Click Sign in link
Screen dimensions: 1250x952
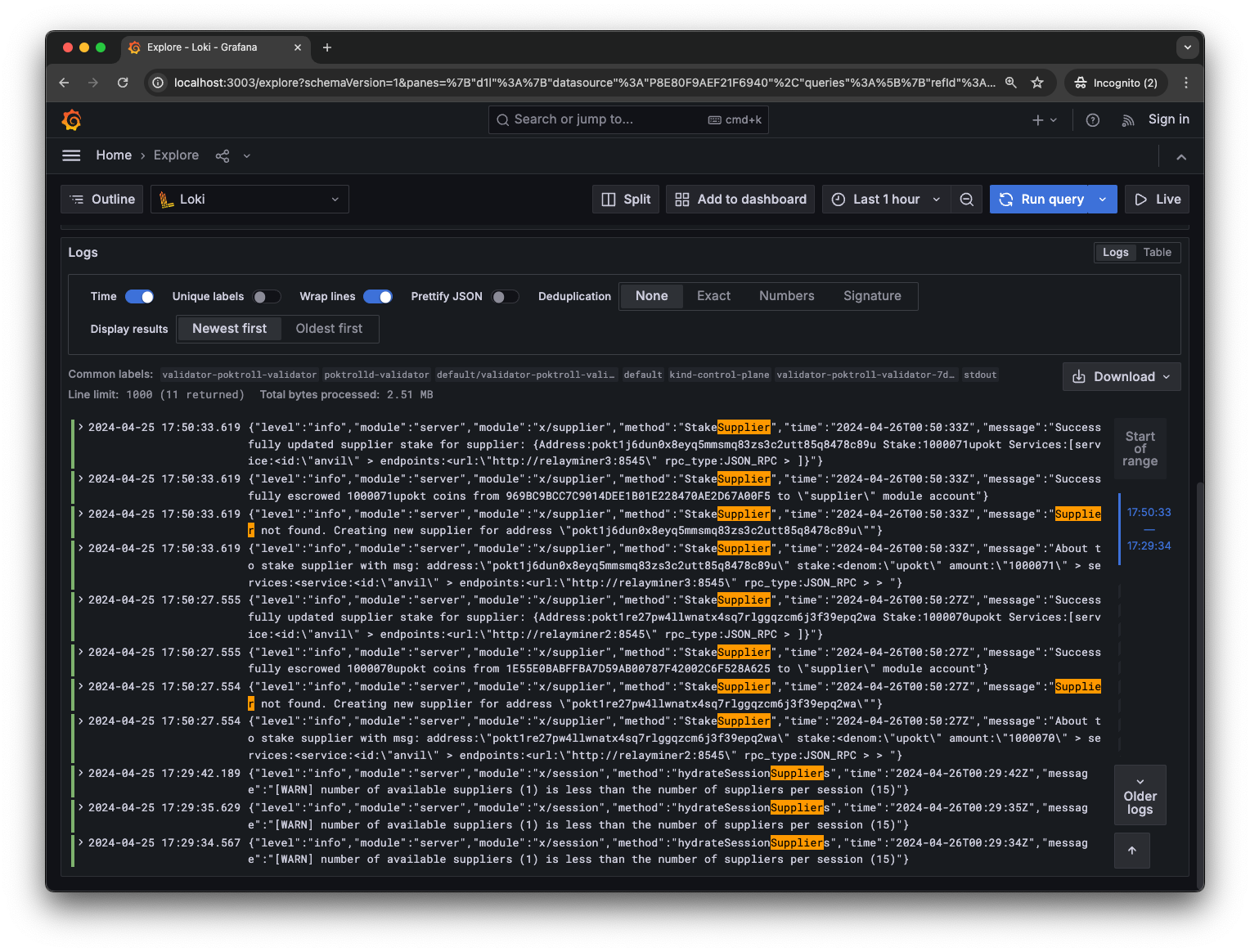tap(1168, 119)
